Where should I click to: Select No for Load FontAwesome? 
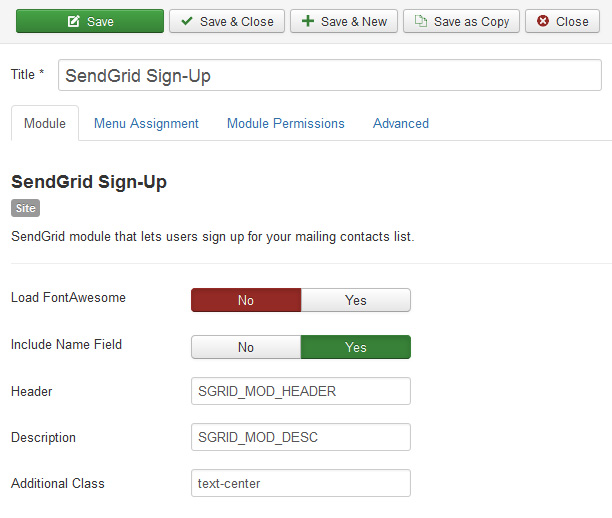click(246, 300)
